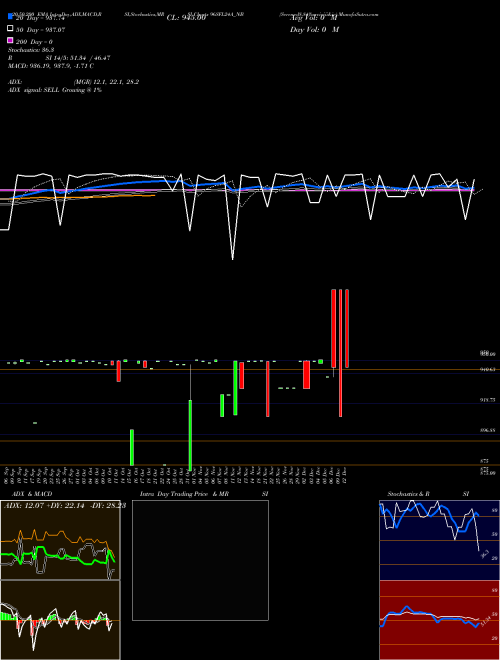Click the empty intraday trading price panel

200,560
